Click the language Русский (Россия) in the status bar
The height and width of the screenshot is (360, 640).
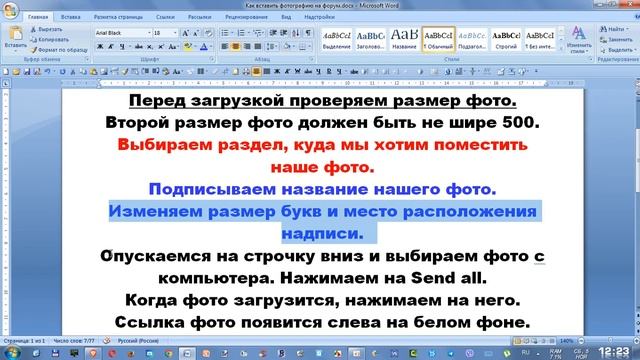[x=138, y=341]
